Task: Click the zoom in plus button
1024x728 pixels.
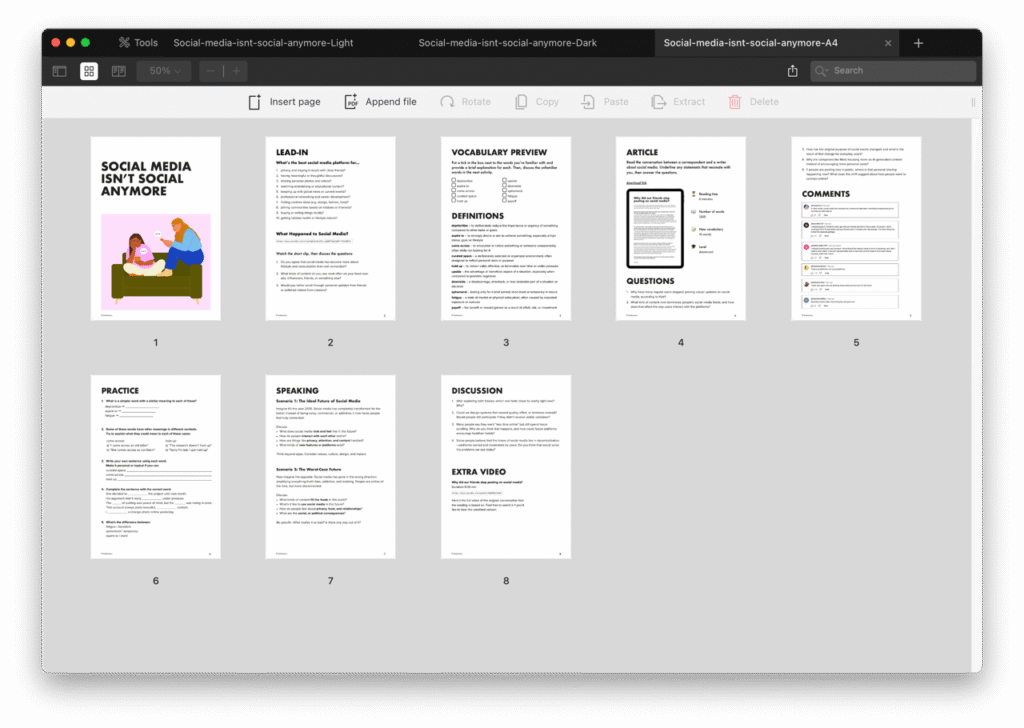Action: tap(237, 71)
